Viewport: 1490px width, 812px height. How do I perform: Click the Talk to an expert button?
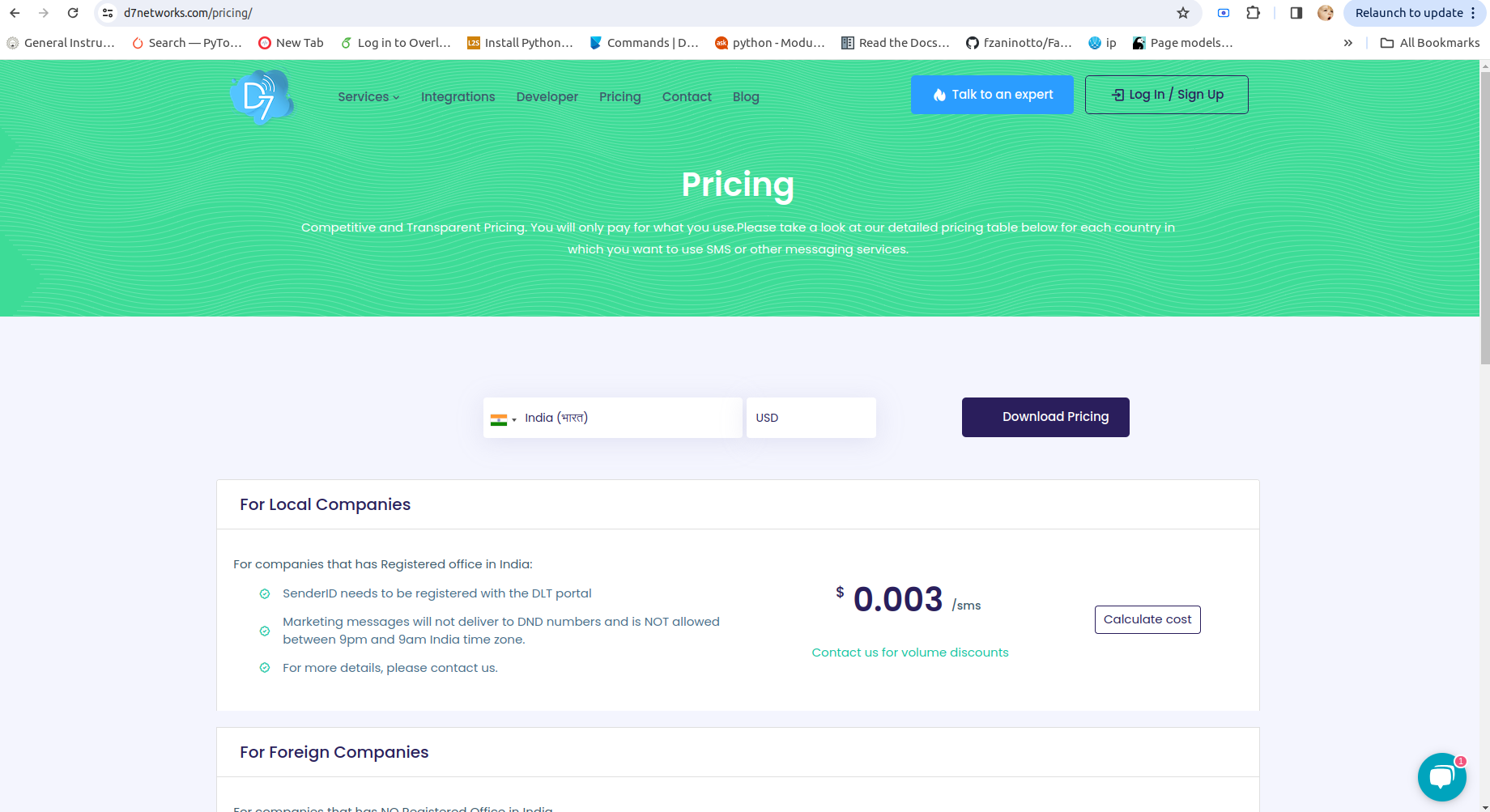(992, 95)
